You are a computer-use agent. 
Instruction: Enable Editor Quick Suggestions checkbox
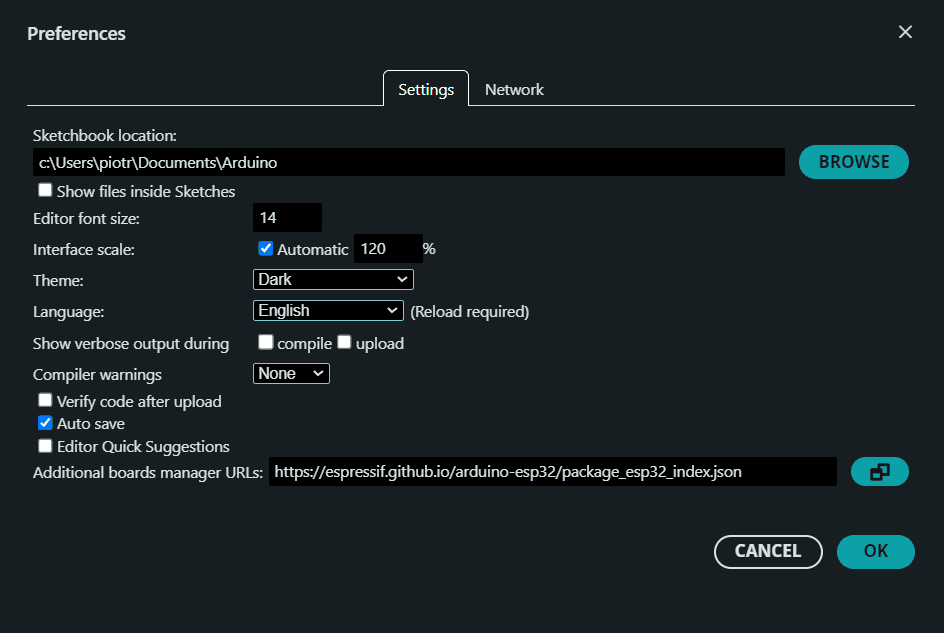point(45,446)
